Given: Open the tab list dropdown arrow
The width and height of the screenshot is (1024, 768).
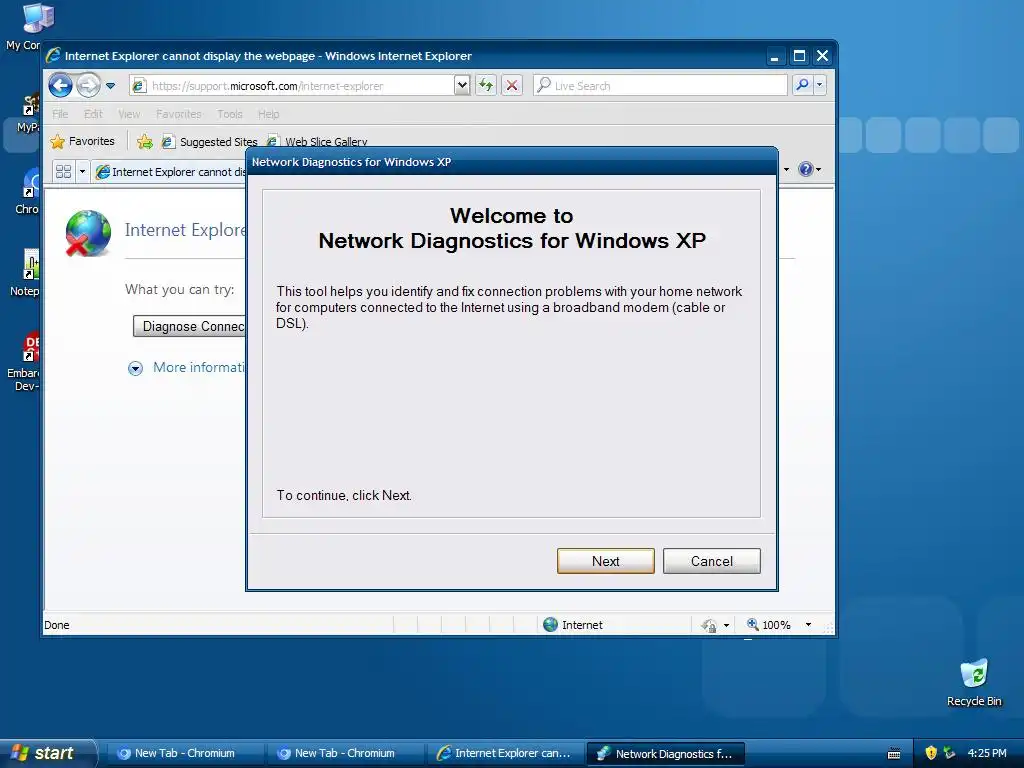Looking at the screenshot, I should 82,171.
